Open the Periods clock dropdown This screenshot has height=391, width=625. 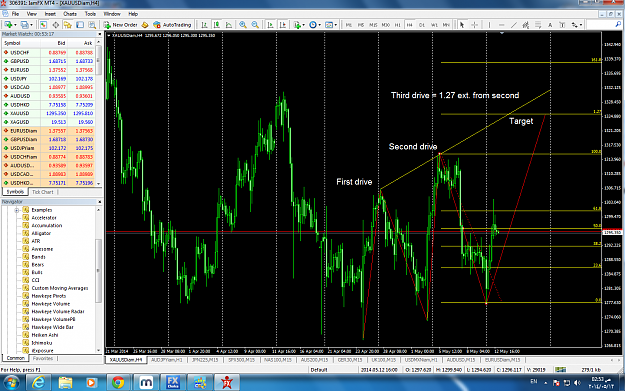click(x=315, y=25)
